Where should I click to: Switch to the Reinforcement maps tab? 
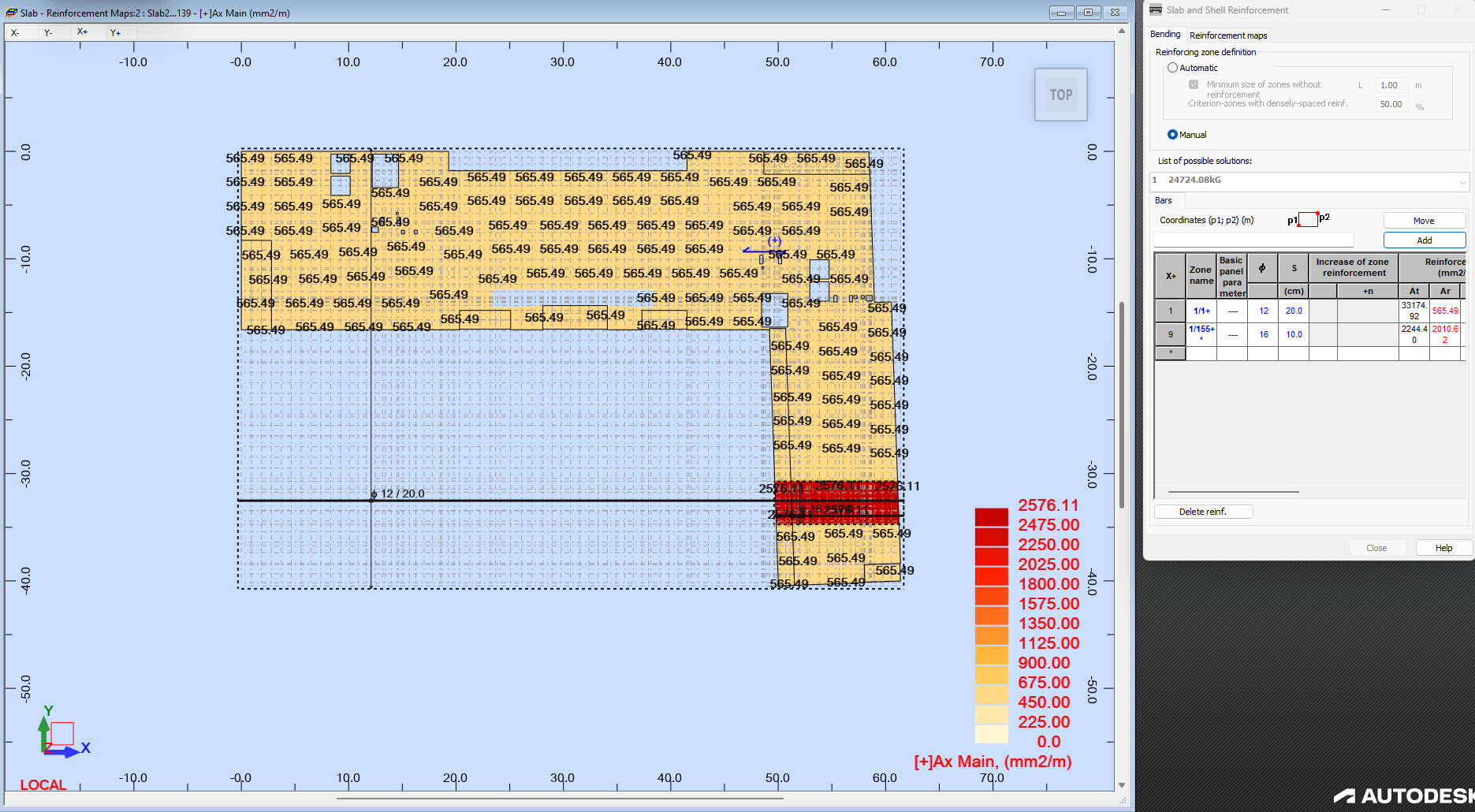1228,35
